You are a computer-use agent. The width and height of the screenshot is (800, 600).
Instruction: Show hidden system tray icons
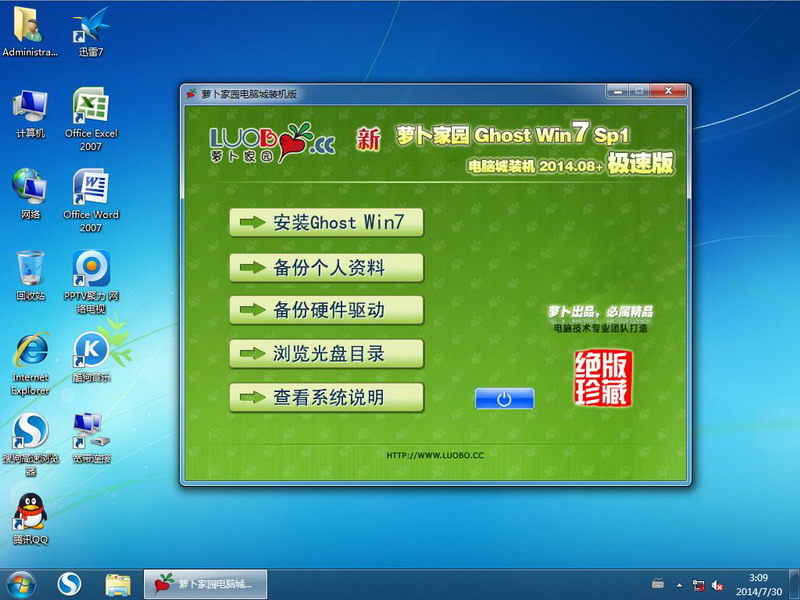679,585
